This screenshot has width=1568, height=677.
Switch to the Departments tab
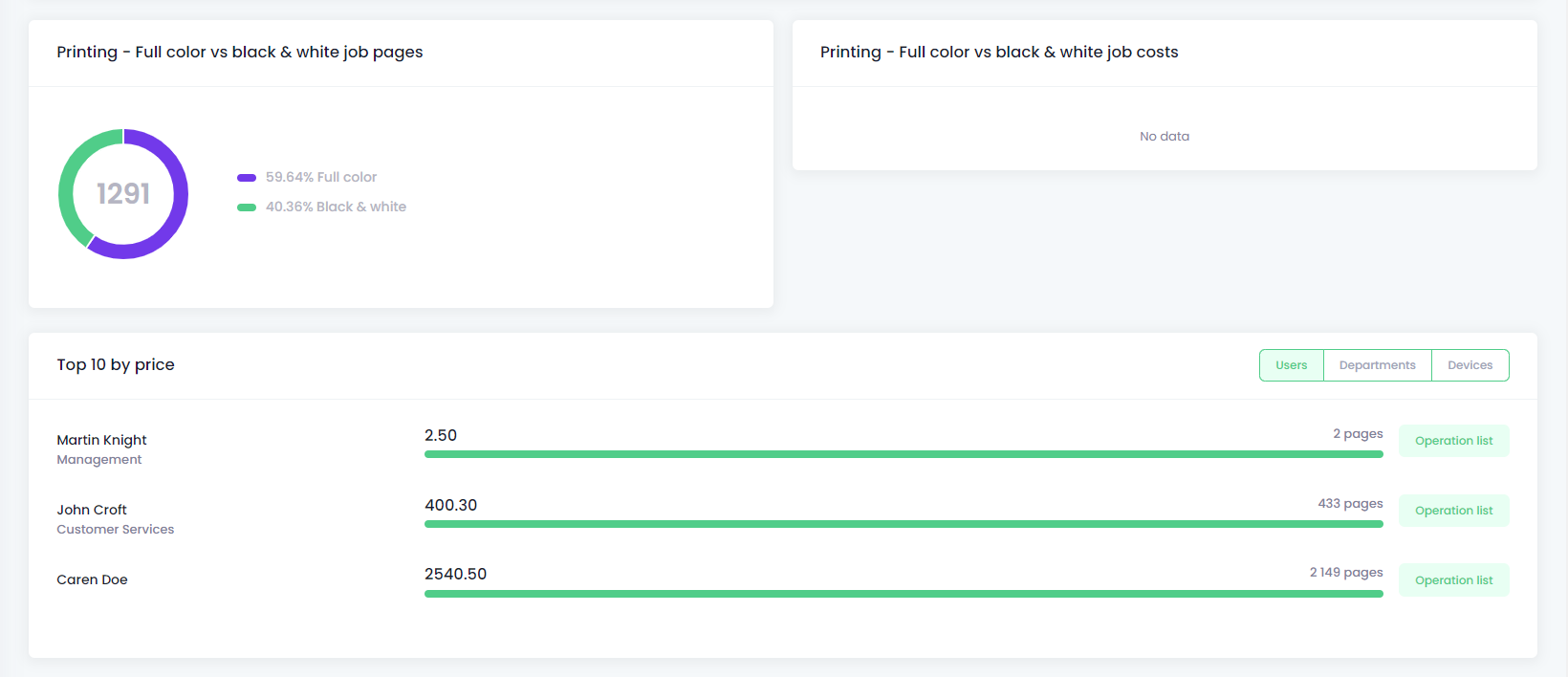1377,365
